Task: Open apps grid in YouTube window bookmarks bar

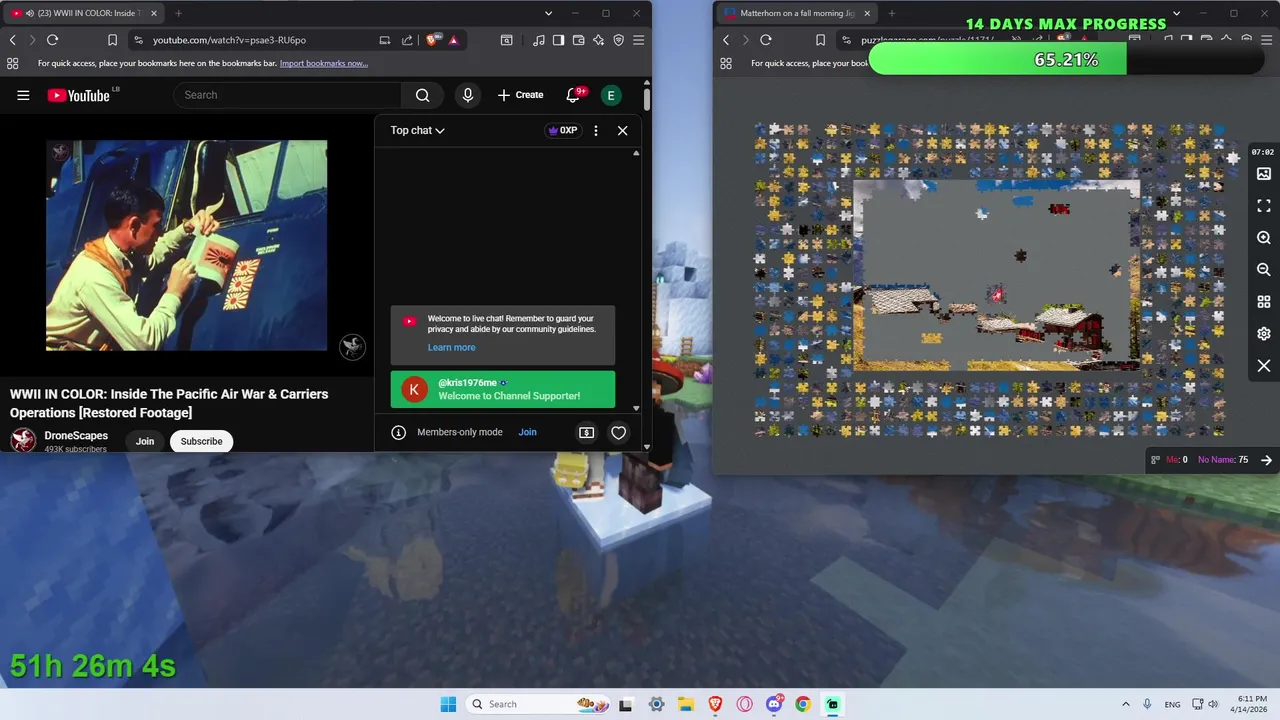Action: click(x=12, y=63)
